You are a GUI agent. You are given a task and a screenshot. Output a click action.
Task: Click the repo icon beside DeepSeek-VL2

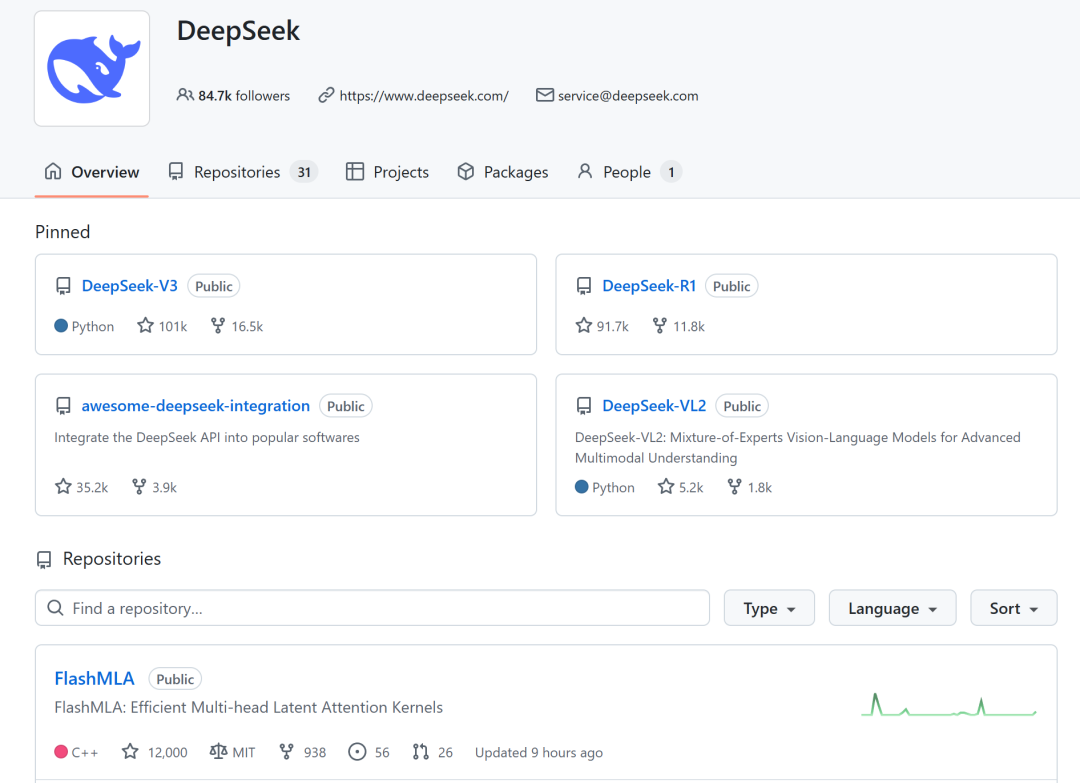point(584,406)
